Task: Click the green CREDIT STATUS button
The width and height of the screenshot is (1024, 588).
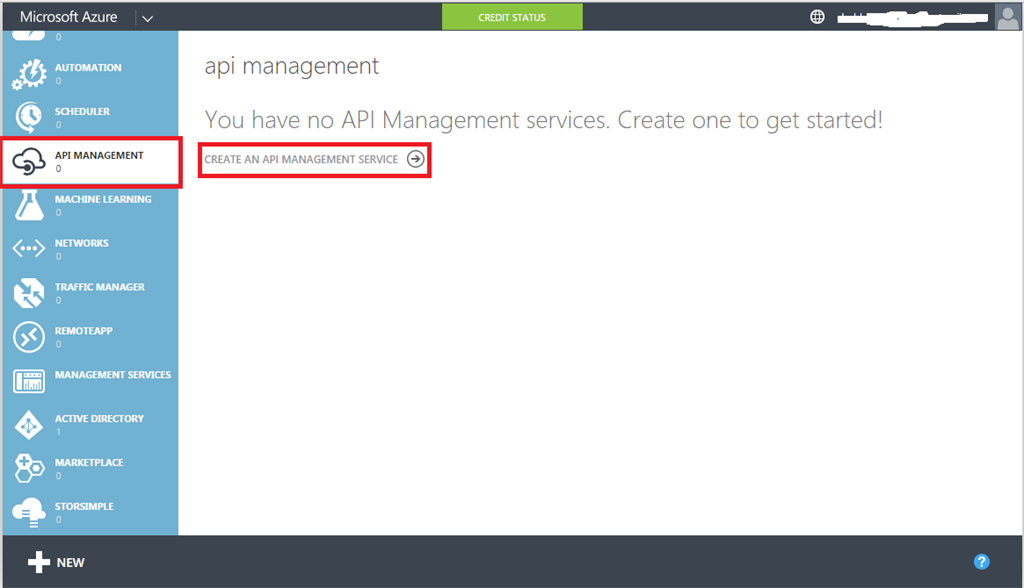Action: [x=512, y=17]
